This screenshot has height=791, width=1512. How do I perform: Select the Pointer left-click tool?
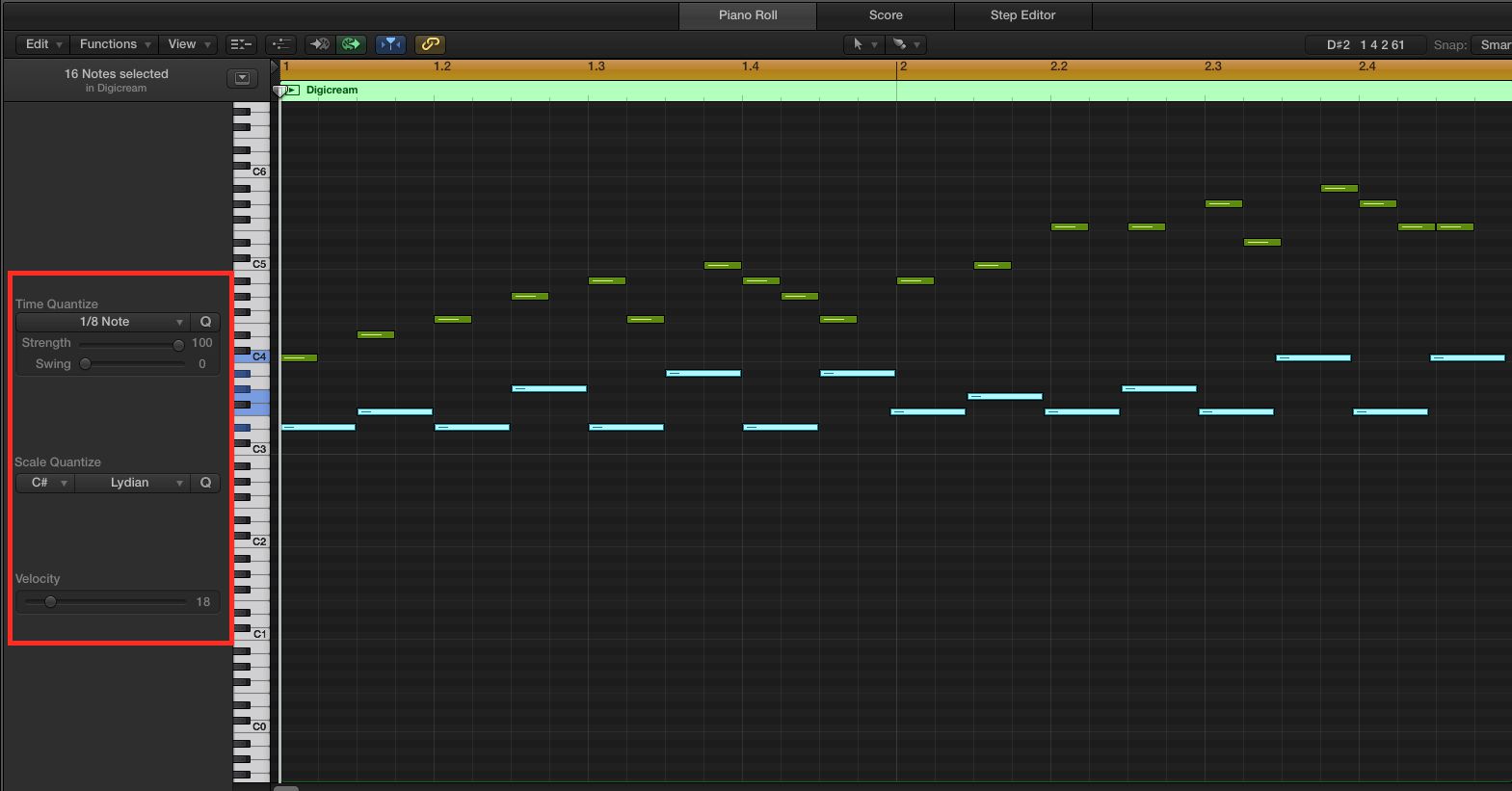click(857, 44)
